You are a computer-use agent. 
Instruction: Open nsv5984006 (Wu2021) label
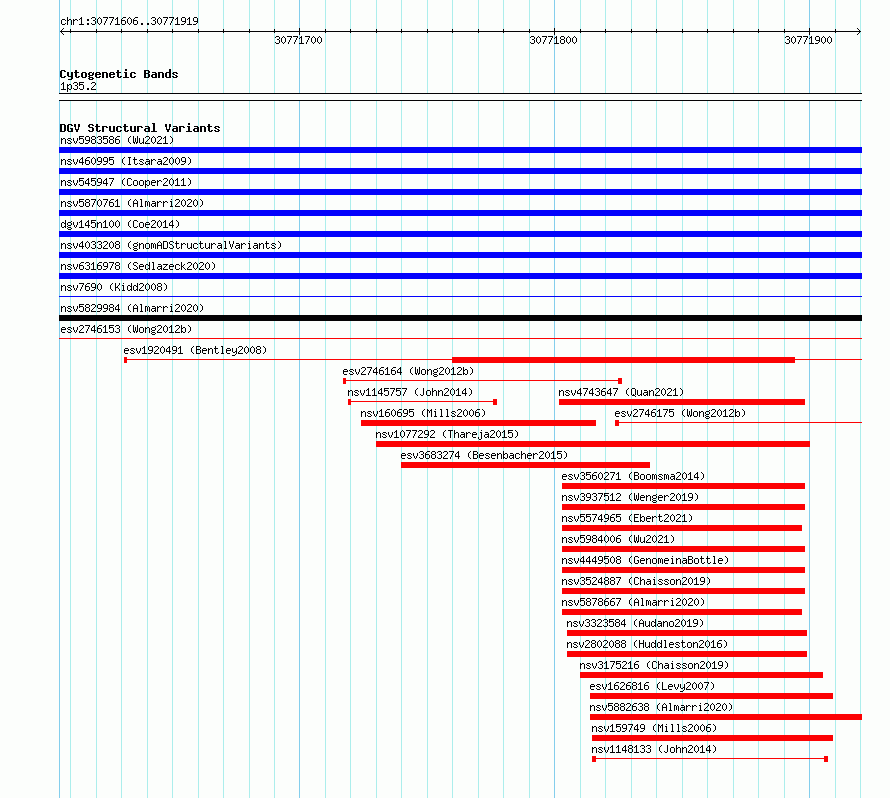click(618, 539)
